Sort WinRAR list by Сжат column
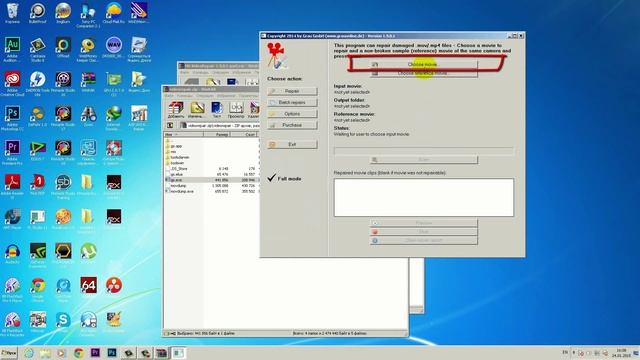The height and width of the screenshot is (360, 640). tap(244, 134)
